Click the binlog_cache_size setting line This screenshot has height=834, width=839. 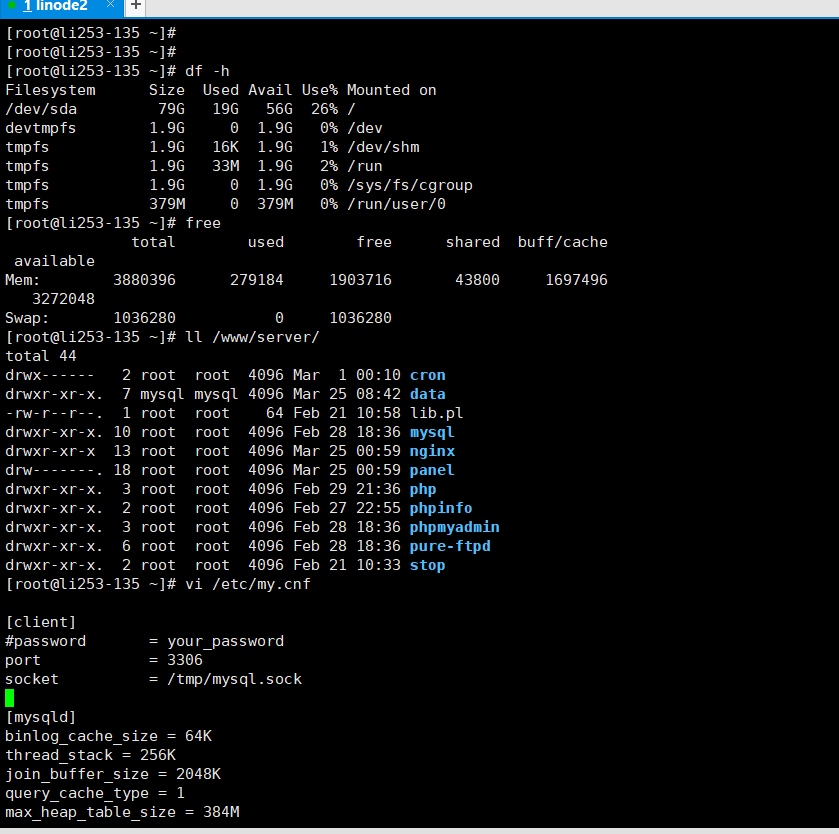[x=108, y=736]
